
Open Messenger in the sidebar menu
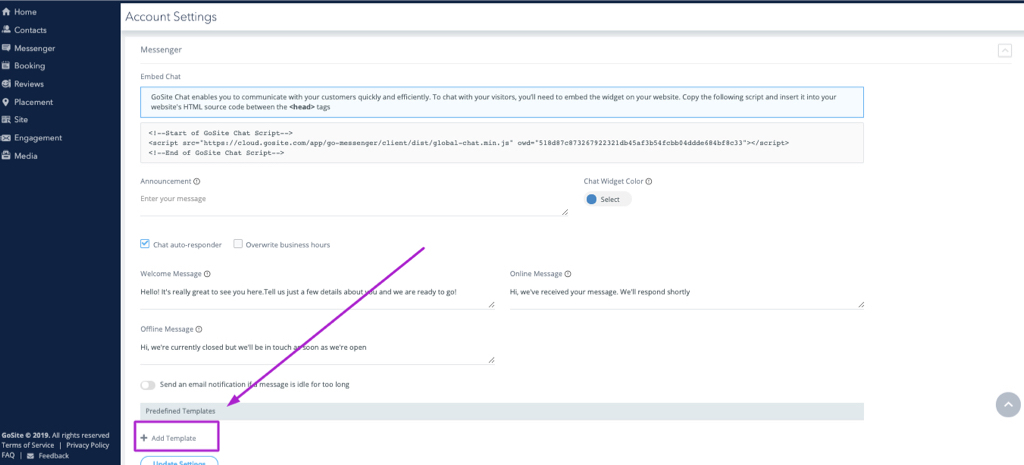pos(35,48)
